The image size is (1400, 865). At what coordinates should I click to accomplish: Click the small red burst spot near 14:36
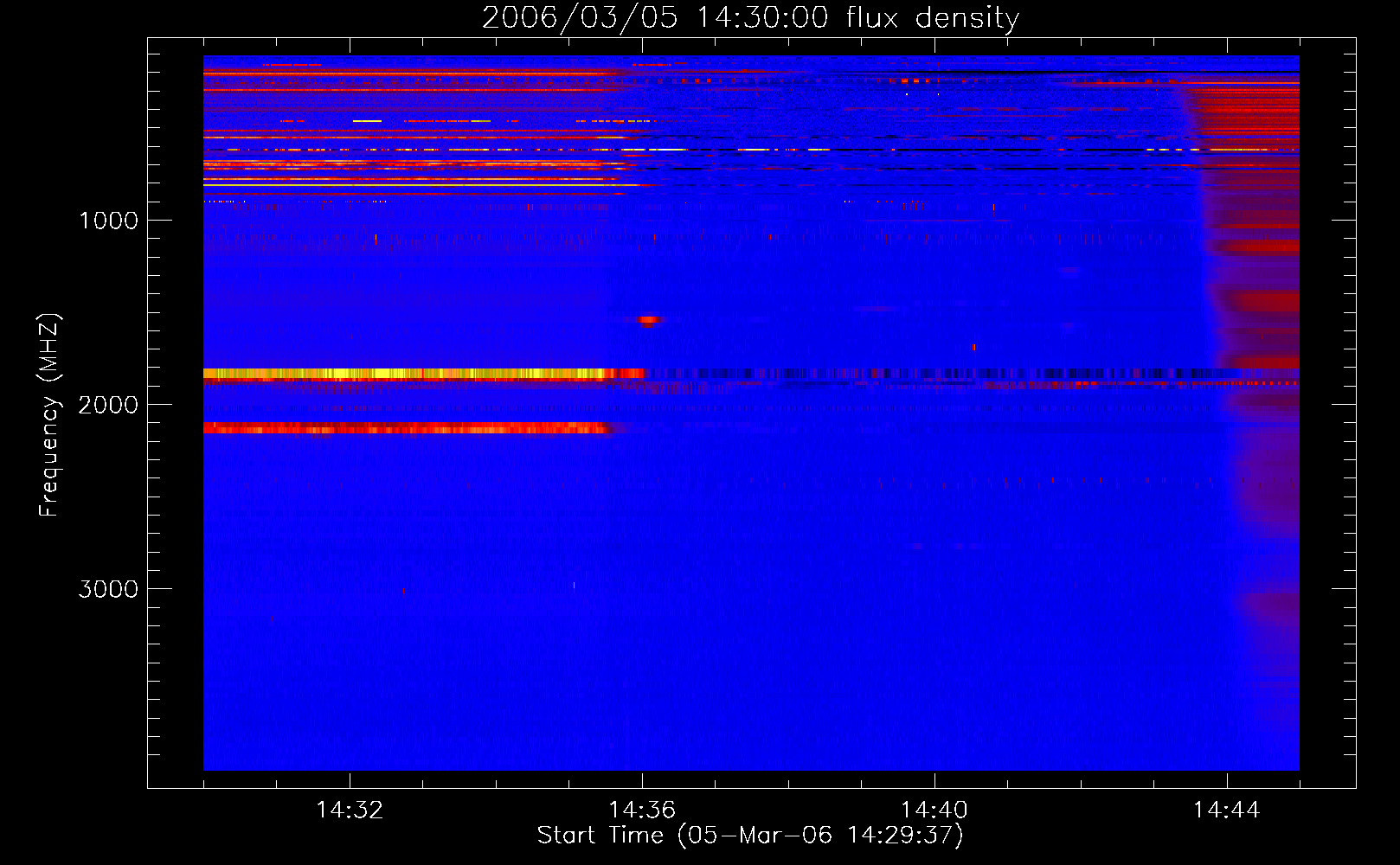[649, 320]
